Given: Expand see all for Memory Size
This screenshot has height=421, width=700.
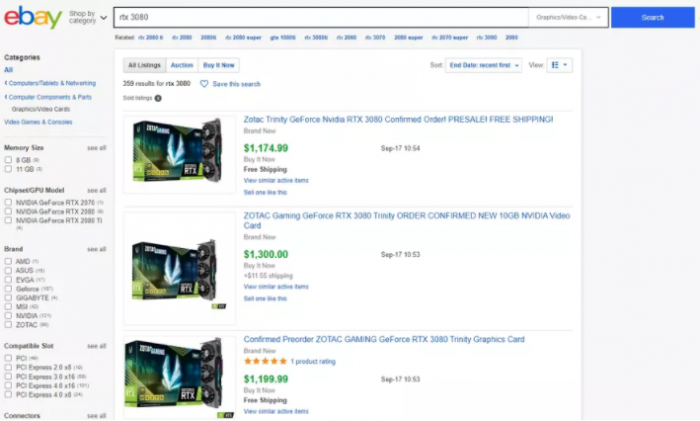Looking at the screenshot, I should click(x=96, y=148).
